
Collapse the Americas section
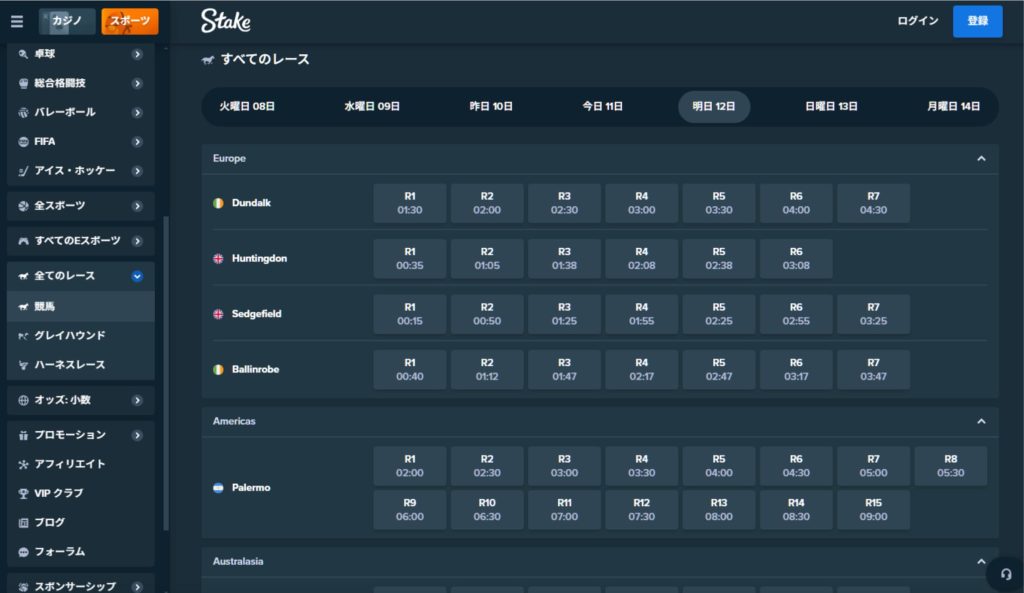click(x=981, y=421)
